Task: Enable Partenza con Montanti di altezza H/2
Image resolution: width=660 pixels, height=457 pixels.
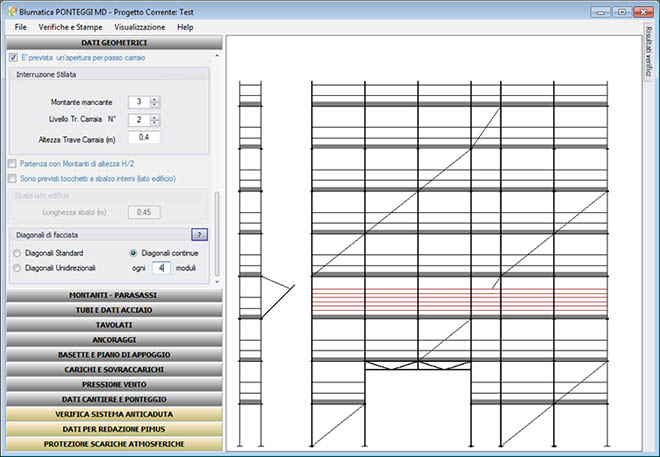Action: (12, 163)
